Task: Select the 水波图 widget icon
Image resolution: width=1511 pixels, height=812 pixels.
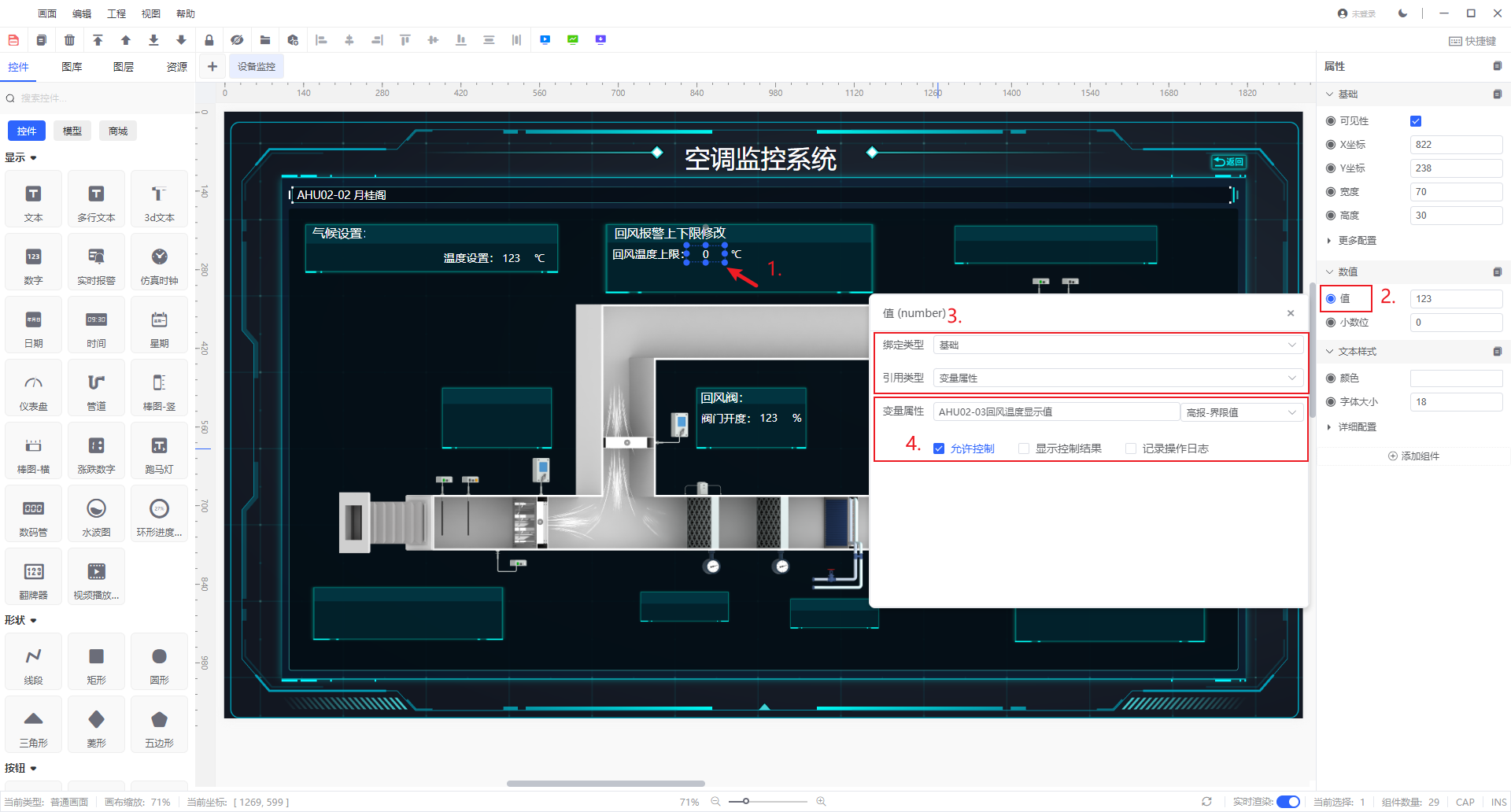Action: click(96, 516)
